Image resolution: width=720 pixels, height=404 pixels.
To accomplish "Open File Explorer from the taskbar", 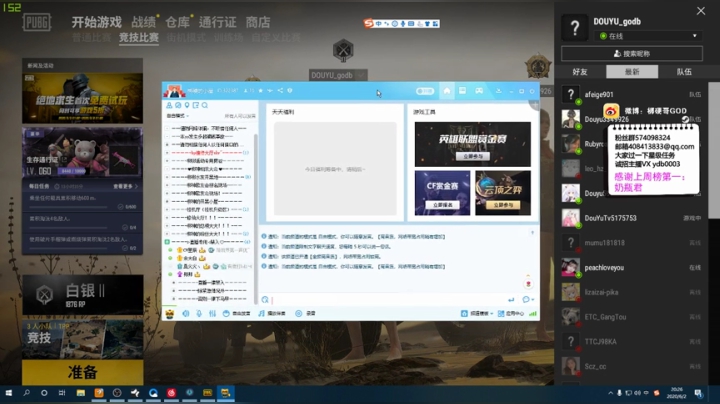I will pos(81,393).
